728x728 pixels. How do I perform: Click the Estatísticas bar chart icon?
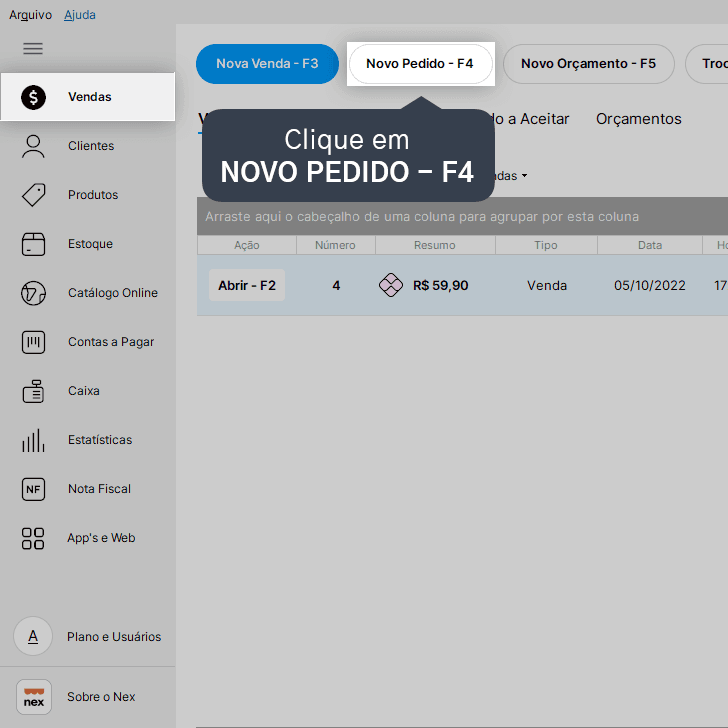tap(33, 440)
